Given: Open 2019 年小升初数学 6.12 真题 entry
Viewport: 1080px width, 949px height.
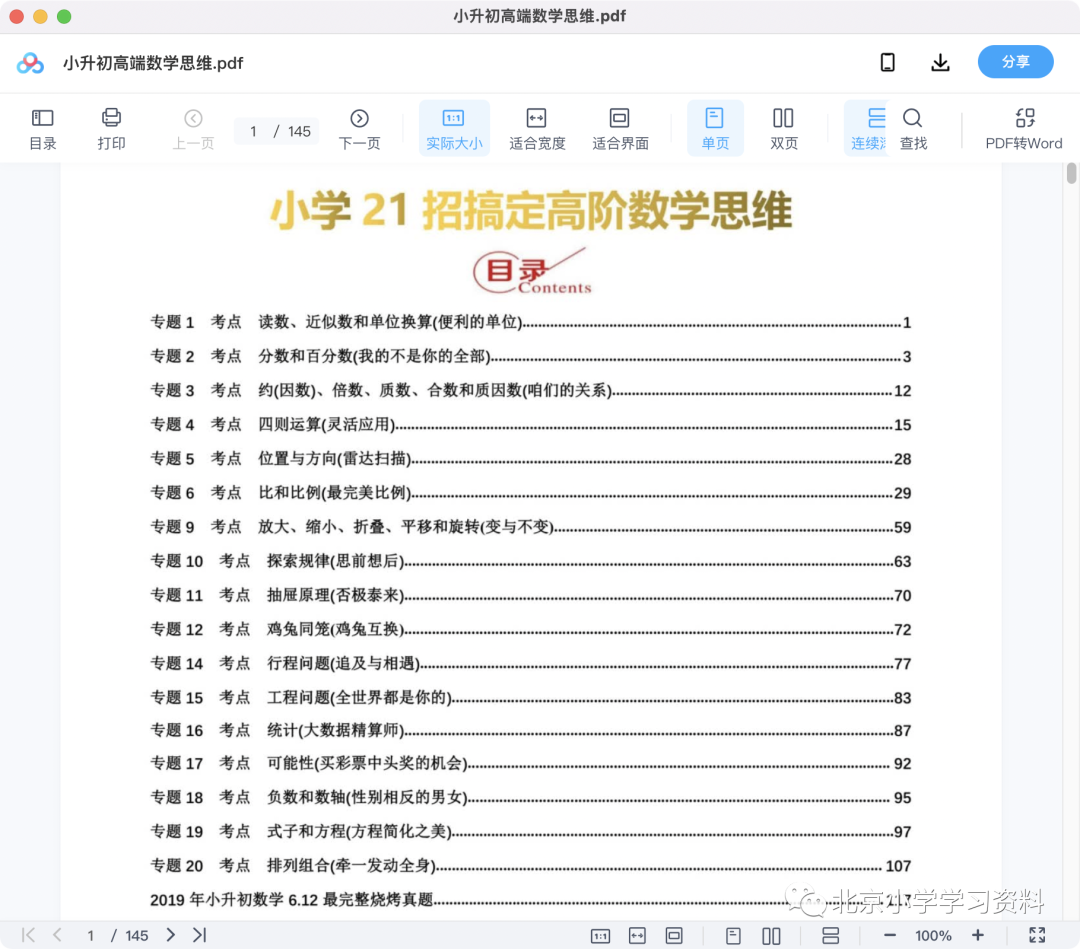Looking at the screenshot, I should [x=530, y=899].
